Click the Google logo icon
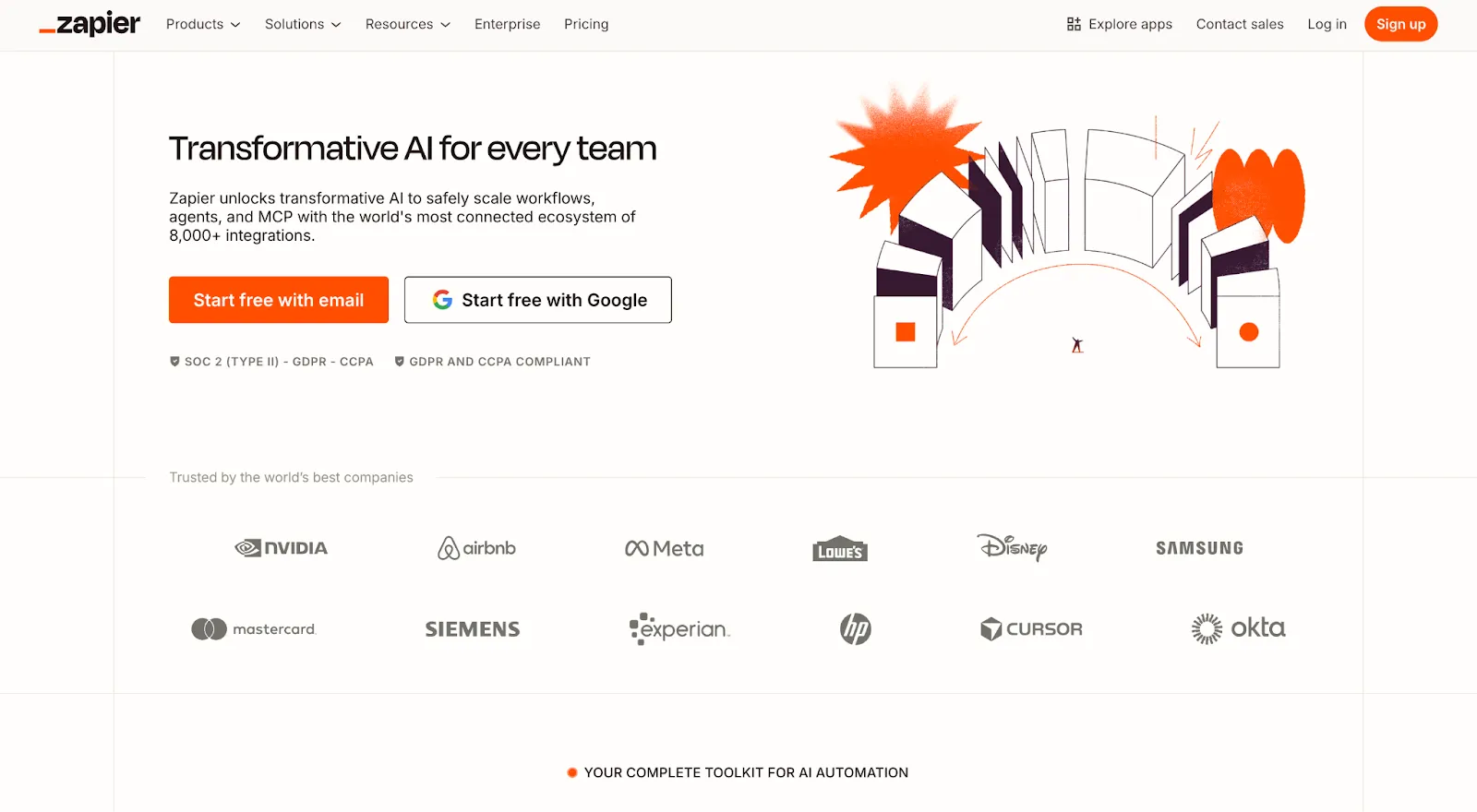 pyautogui.click(x=443, y=300)
